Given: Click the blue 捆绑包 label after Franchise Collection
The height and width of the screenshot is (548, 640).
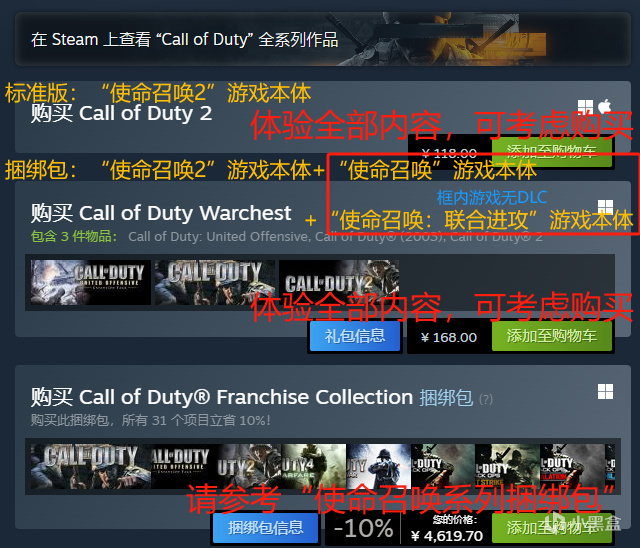Looking at the screenshot, I should 446,398.
